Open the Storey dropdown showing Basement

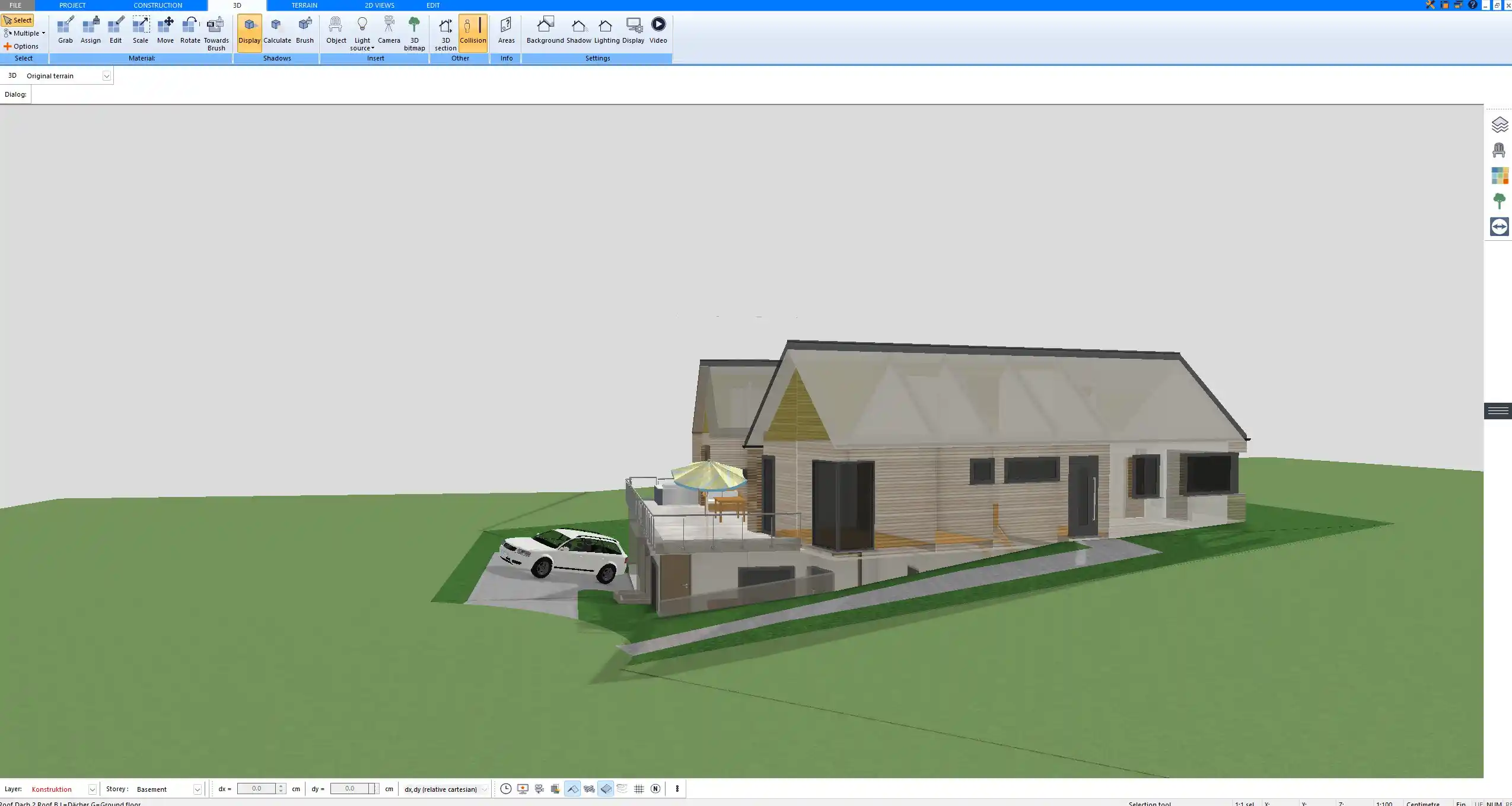click(x=196, y=789)
